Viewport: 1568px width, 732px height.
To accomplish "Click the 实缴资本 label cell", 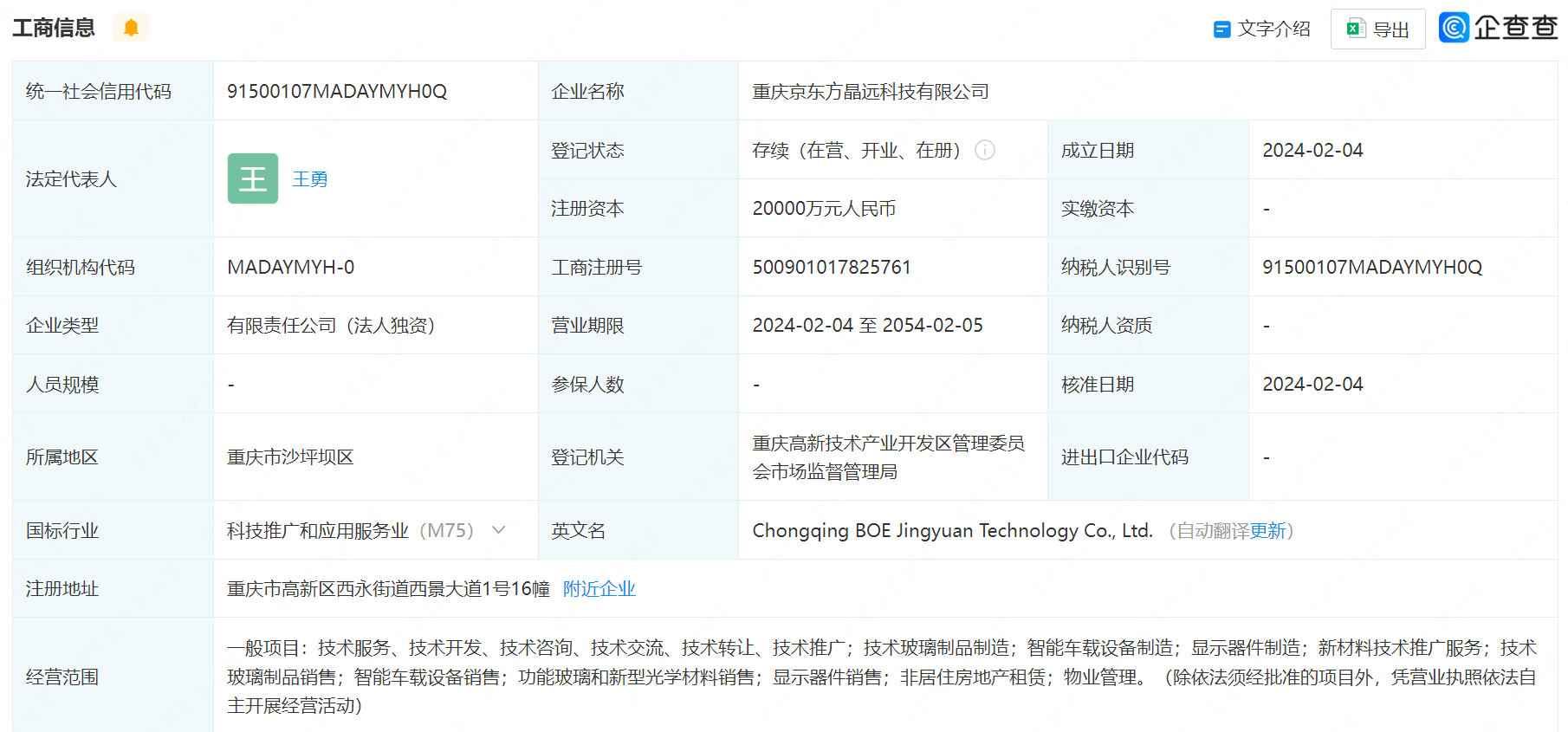I will point(1148,209).
